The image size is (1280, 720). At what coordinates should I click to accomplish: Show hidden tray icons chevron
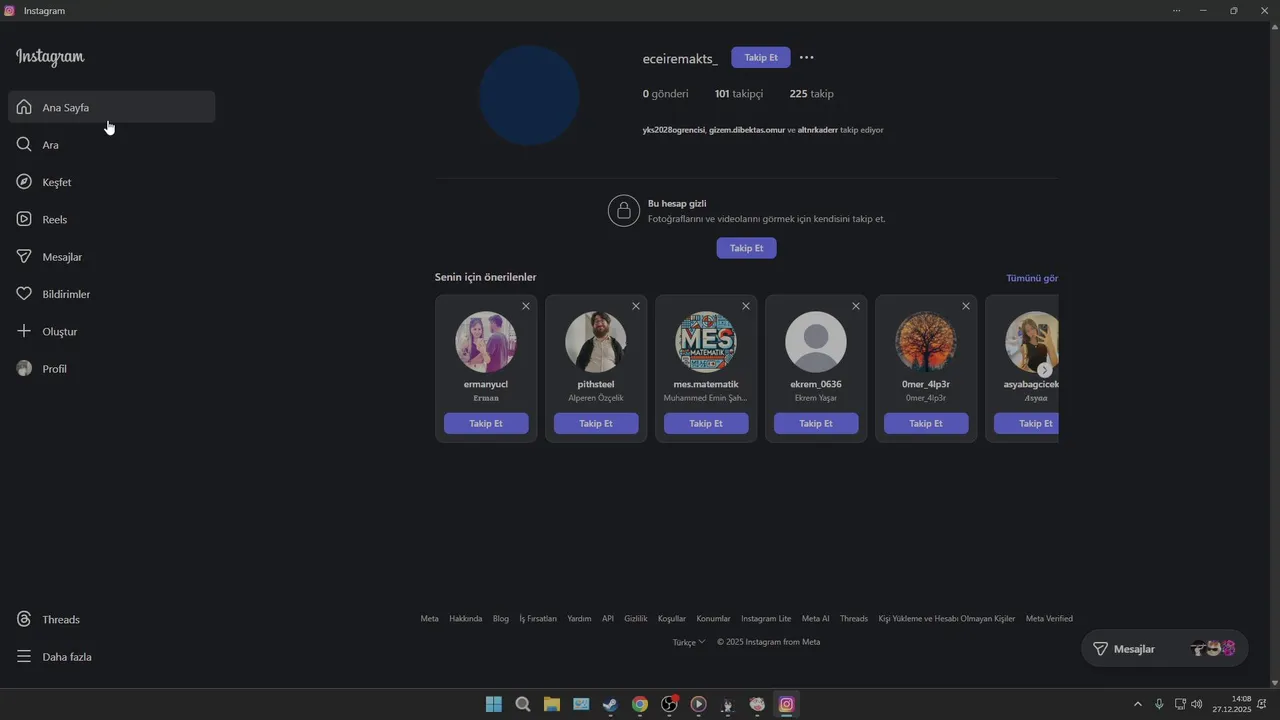(x=1137, y=704)
